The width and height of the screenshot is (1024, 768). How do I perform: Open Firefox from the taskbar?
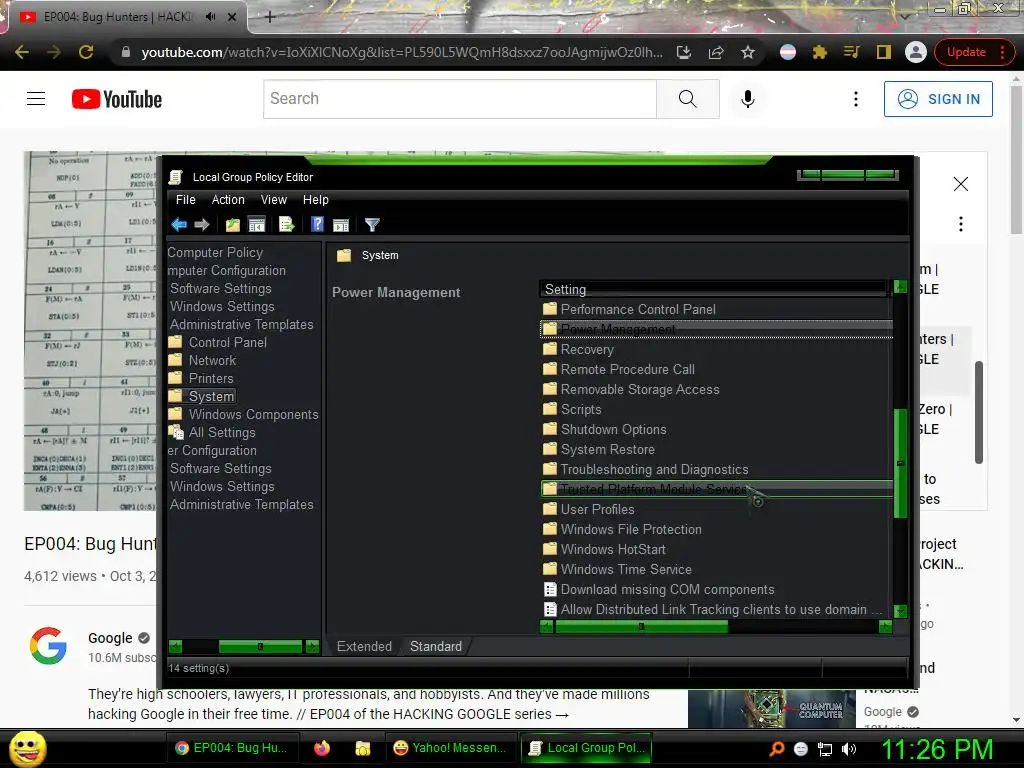coord(322,748)
